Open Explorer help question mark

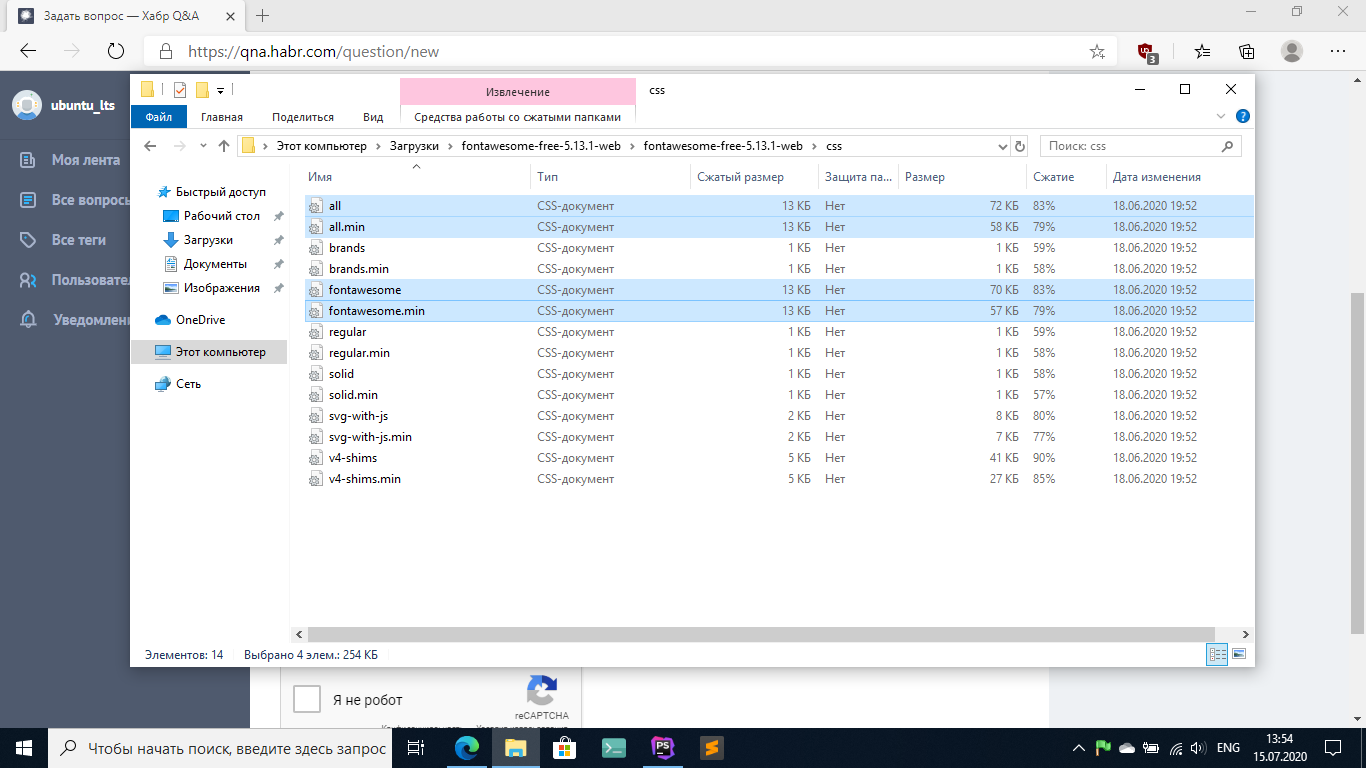[1243, 117]
